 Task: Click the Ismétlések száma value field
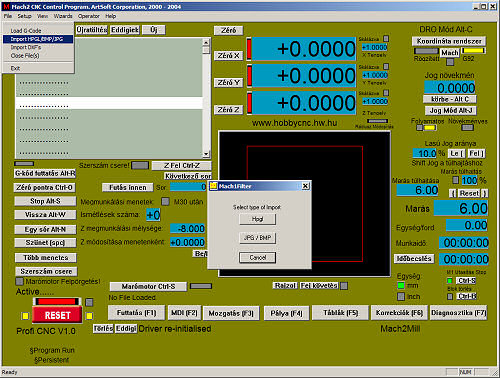[x=153, y=215]
